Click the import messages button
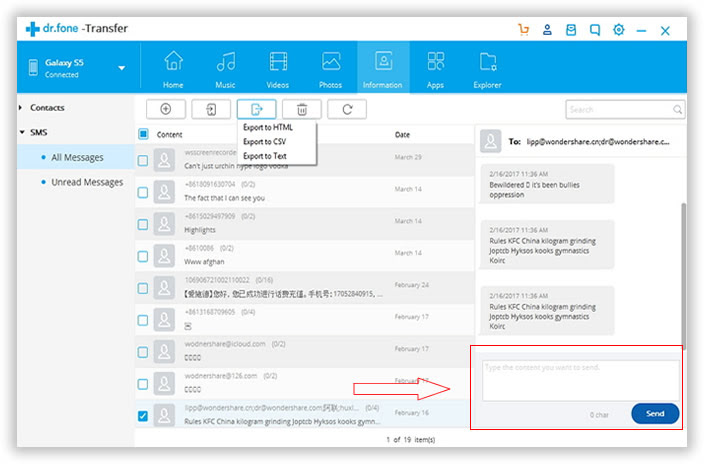Viewport: 704px width, 464px height. tap(211, 109)
